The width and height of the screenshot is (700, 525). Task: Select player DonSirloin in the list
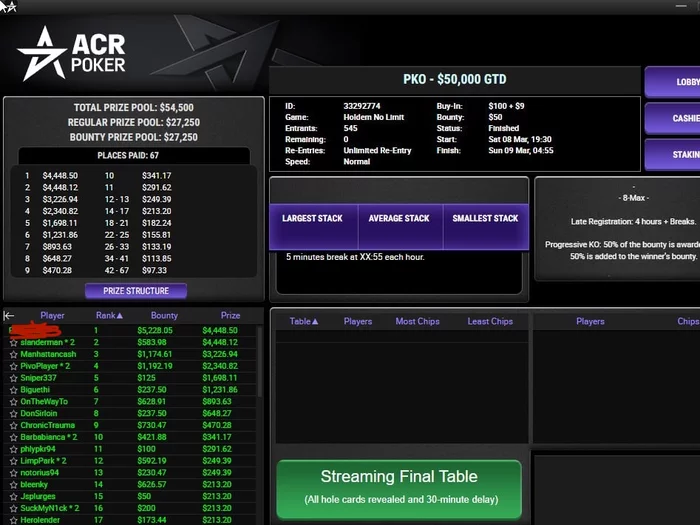click(39, 413)
